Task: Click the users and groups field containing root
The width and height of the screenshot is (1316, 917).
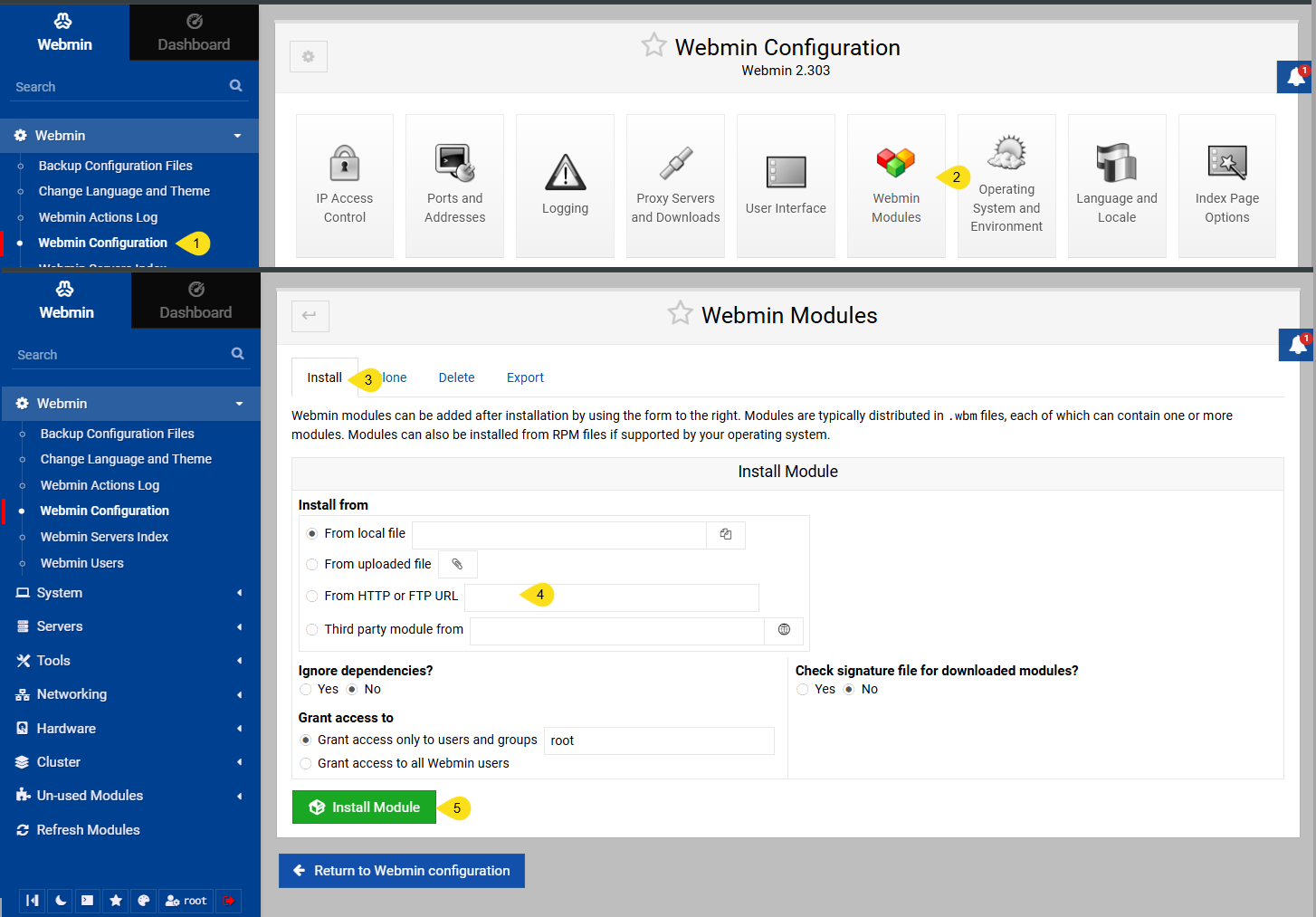Action: (x=659, y=740)
